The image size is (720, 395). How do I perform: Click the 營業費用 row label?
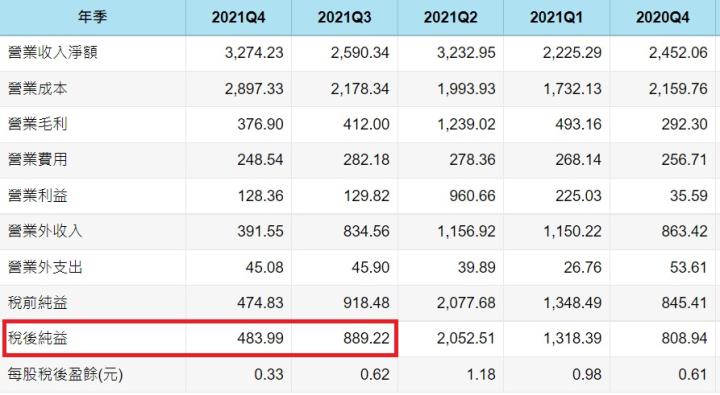coord(38,159)
